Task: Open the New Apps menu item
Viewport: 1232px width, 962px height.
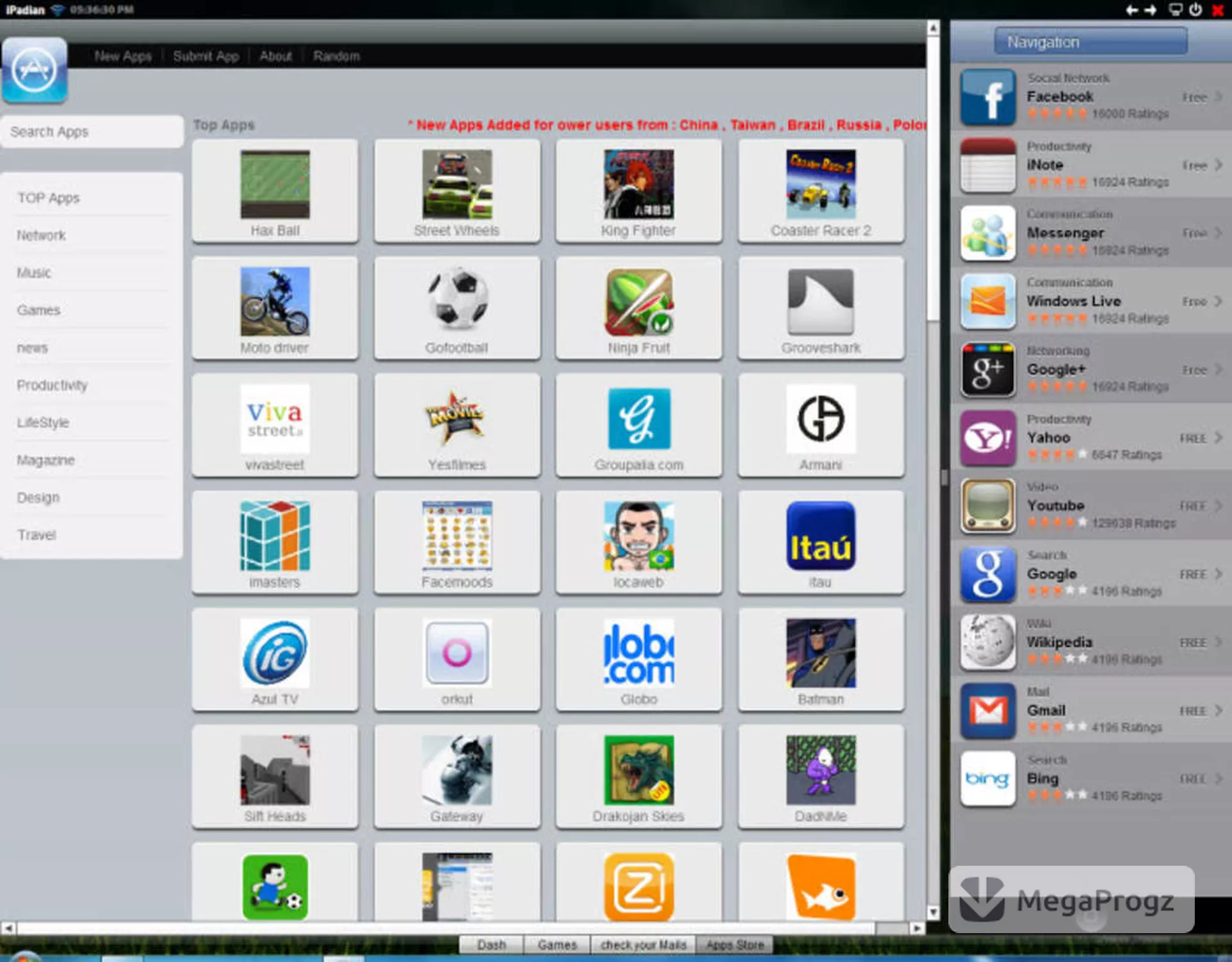Action: pyautogui.click(x=123, y=56)
